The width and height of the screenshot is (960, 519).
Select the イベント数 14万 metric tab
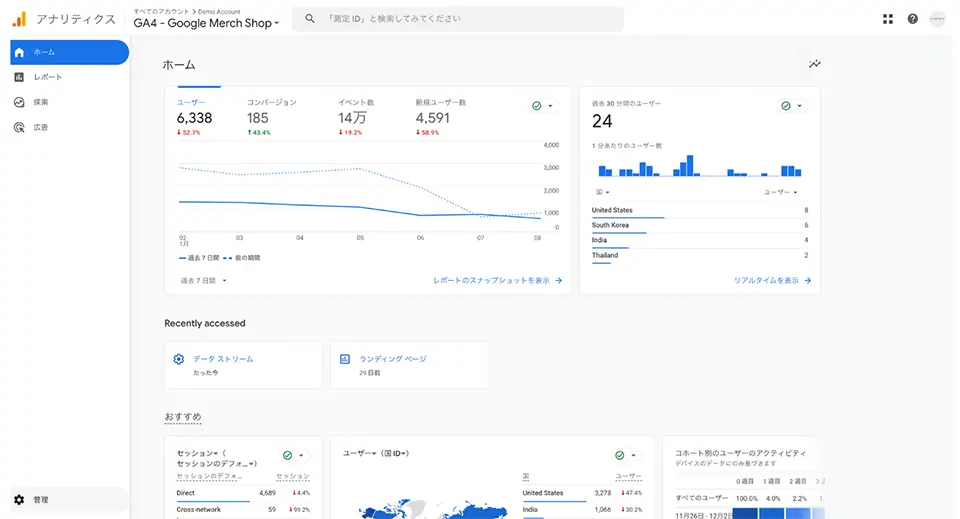356,118
